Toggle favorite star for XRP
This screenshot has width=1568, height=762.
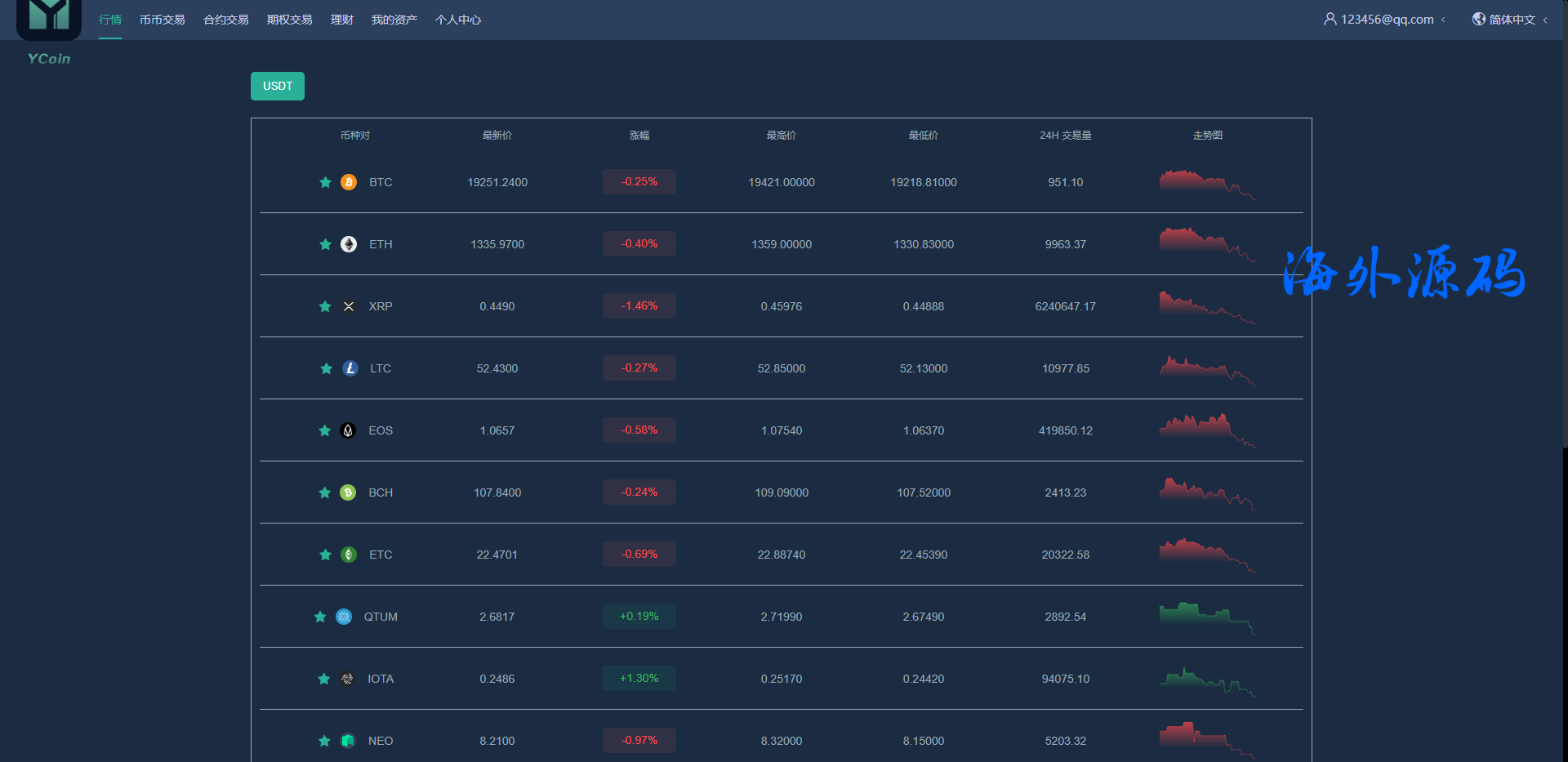[325, 306]
